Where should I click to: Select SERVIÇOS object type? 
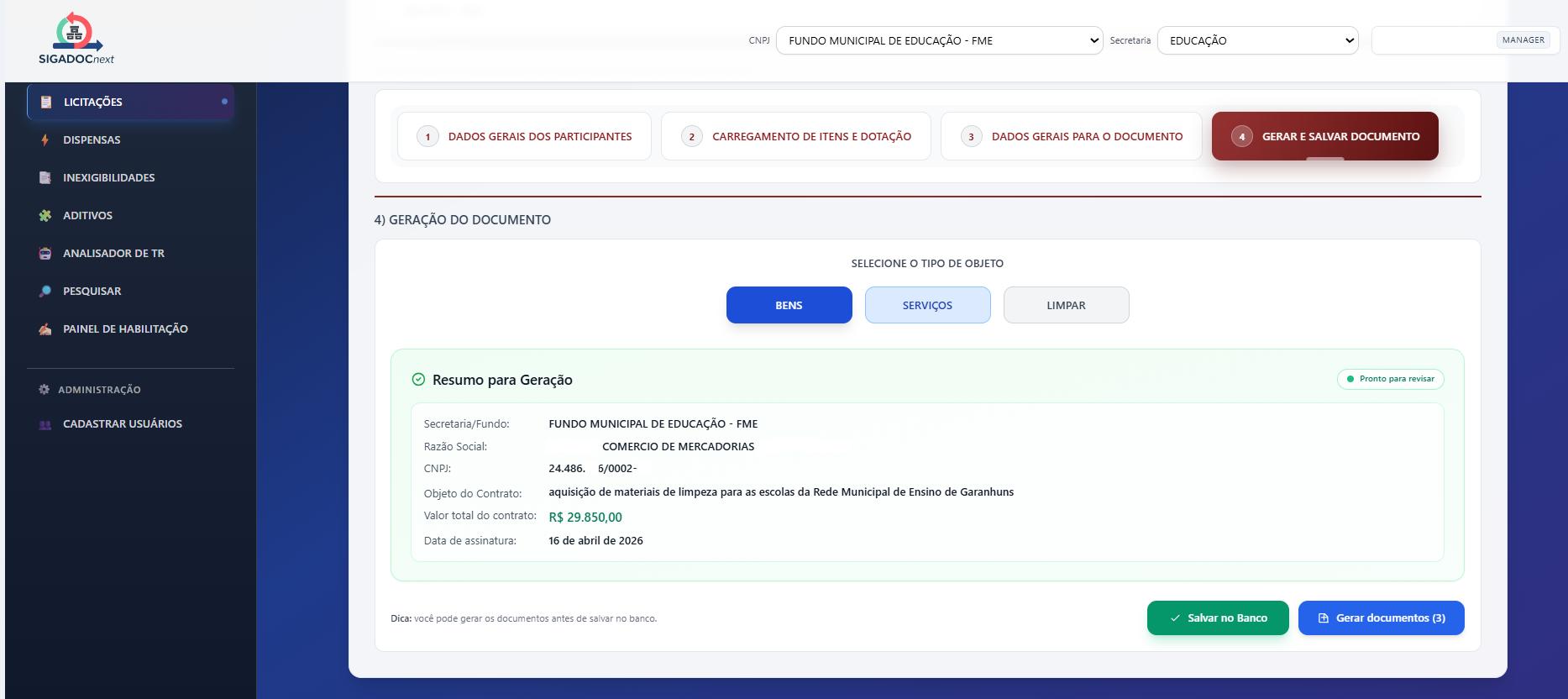click(x=927, y=305)
